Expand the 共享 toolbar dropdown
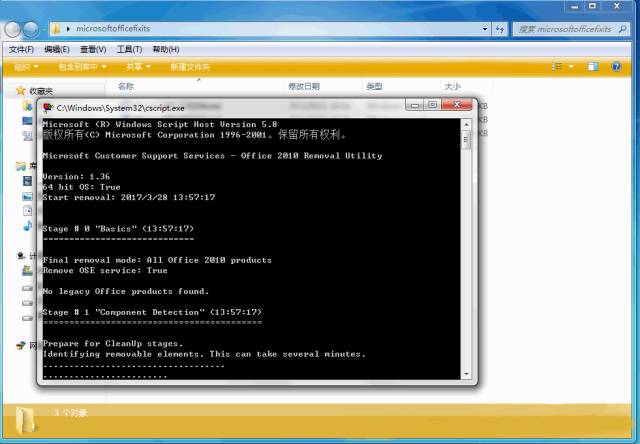The image size is (640, 444). (x=138, y=67)
